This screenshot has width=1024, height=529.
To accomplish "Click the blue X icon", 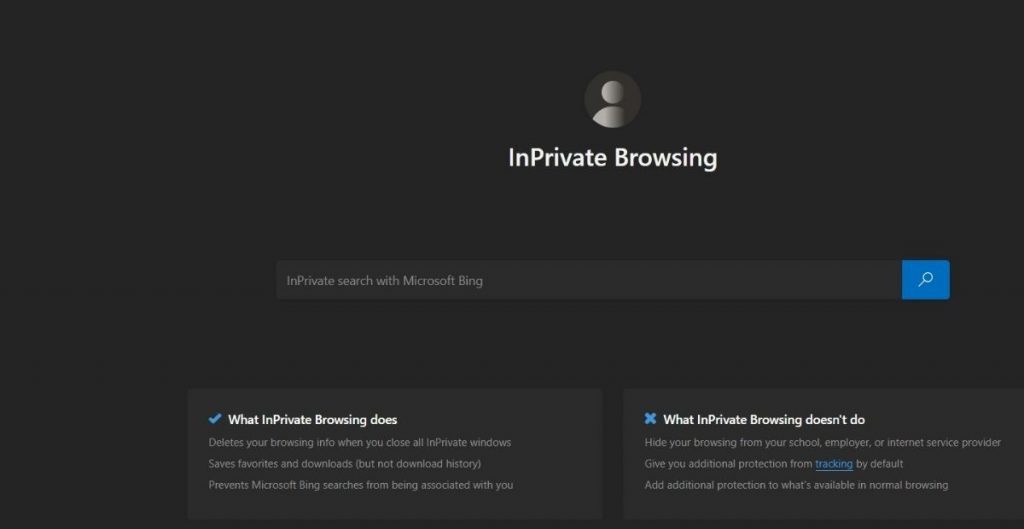I will tap(650, 419).
